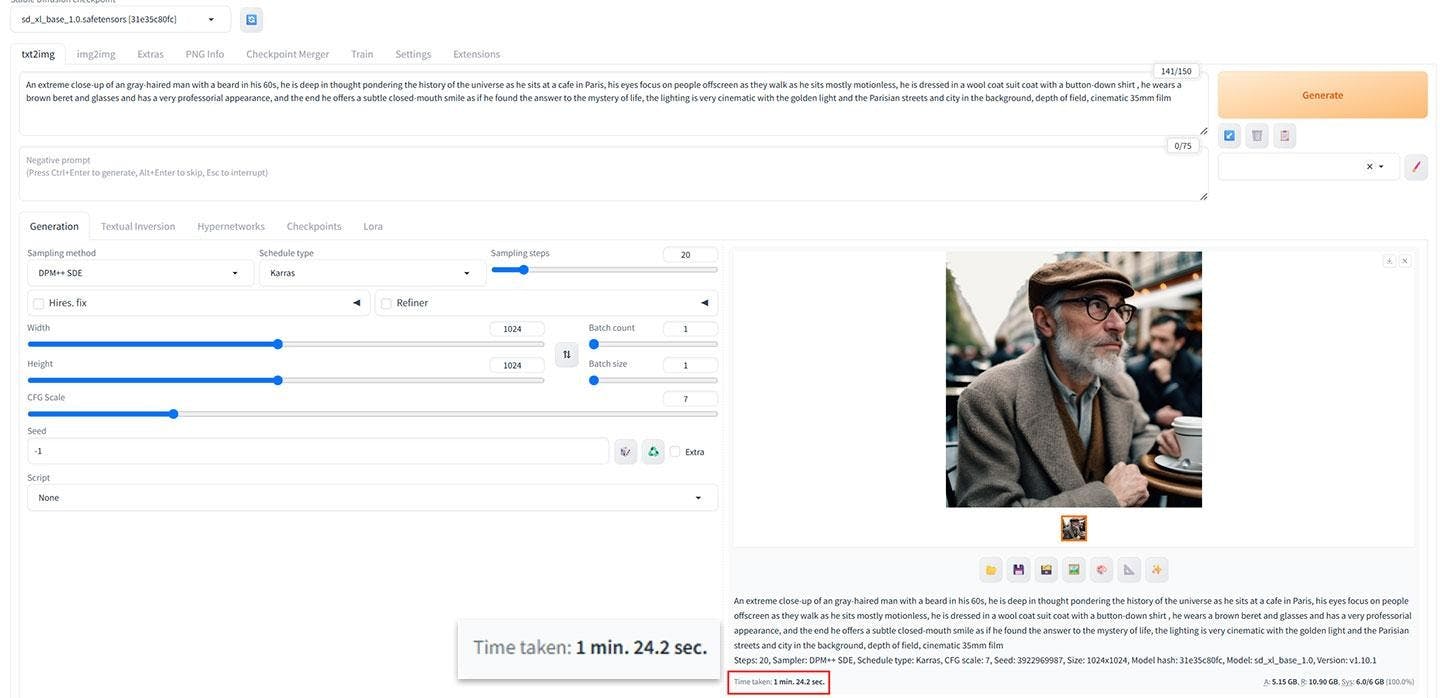Reuse the last seed with the recycle icon
Screen dimensions: 1440x698
(x=653, y=452)
